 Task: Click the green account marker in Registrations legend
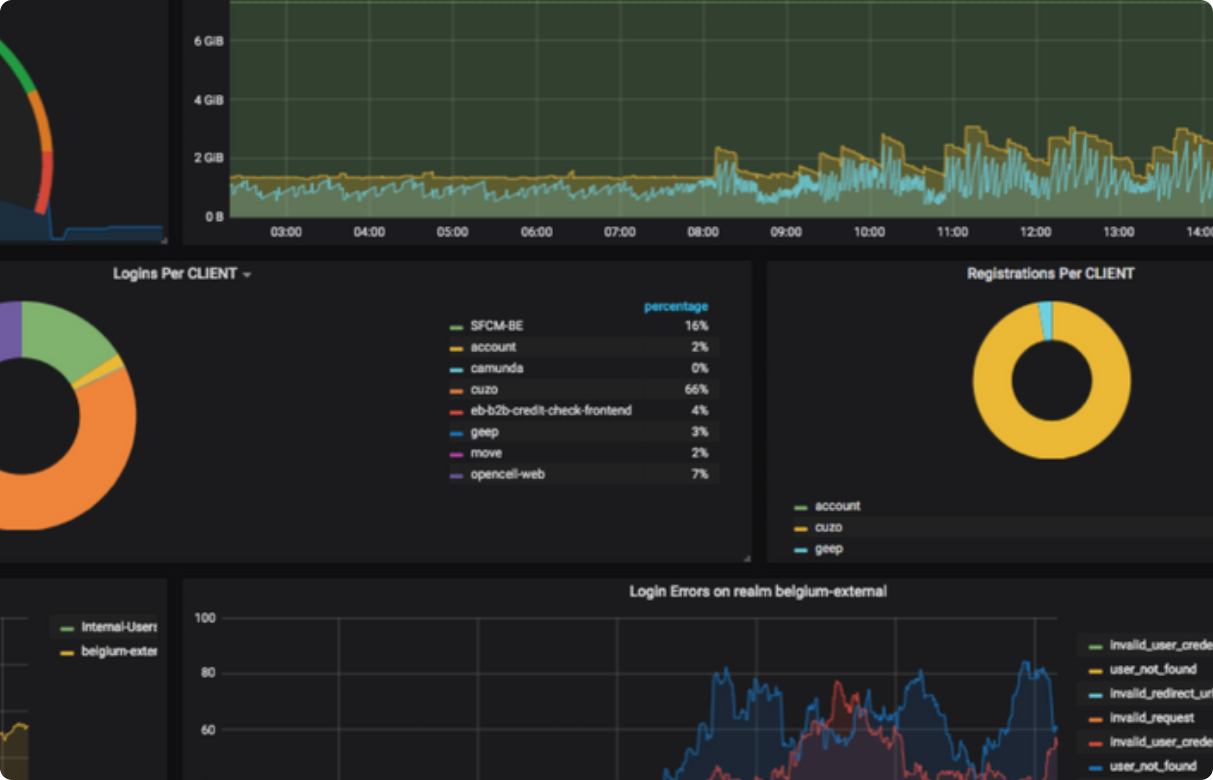pos(800,506)
